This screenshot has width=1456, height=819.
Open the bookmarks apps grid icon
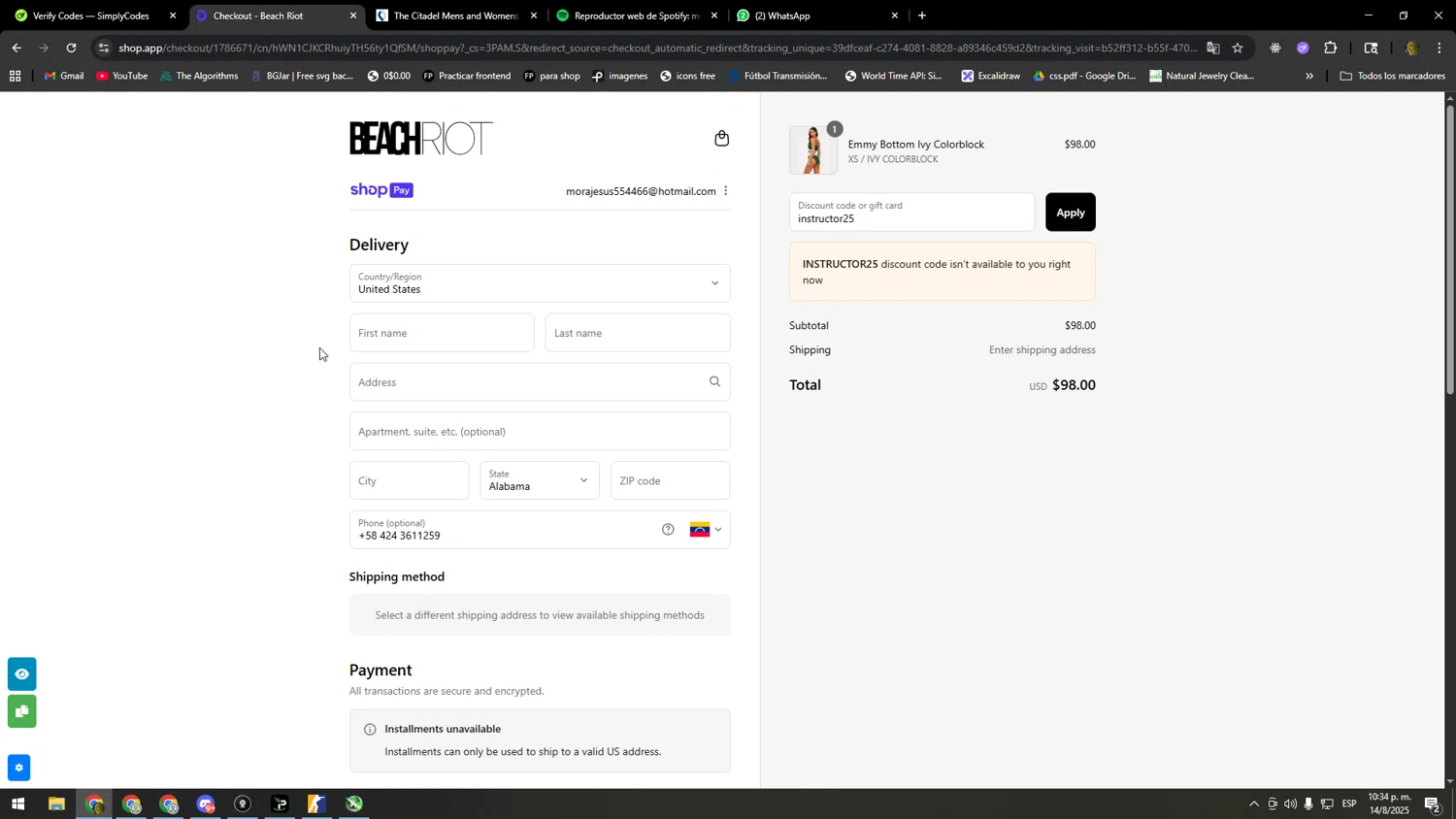coord(15,76)
